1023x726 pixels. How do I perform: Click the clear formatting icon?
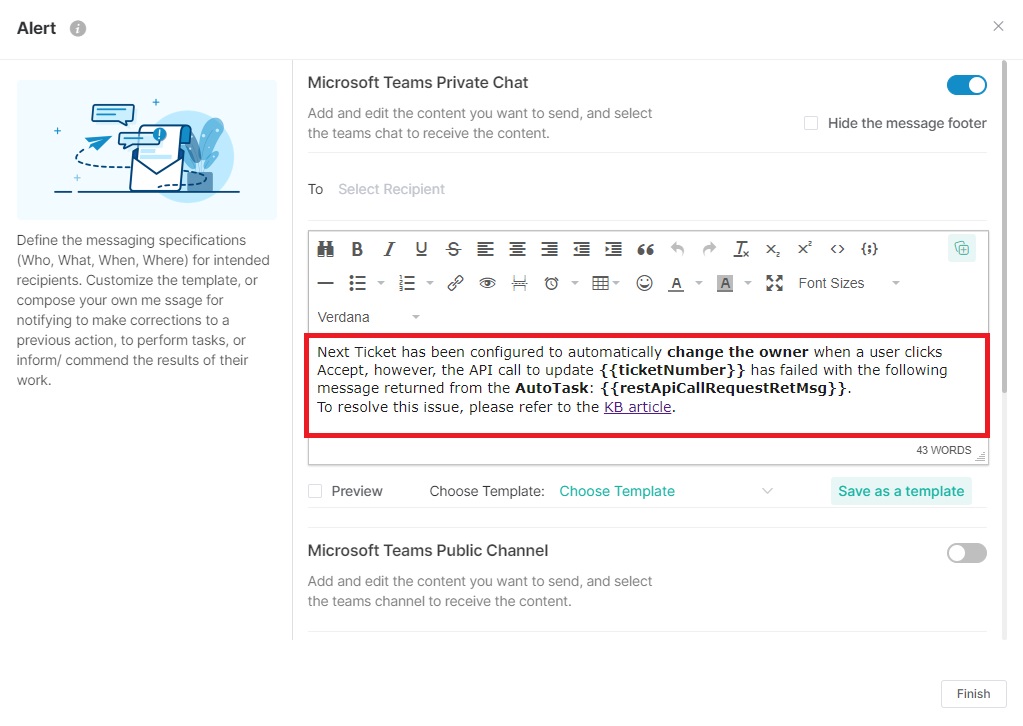pyautogui.click(x=741, y=249)
